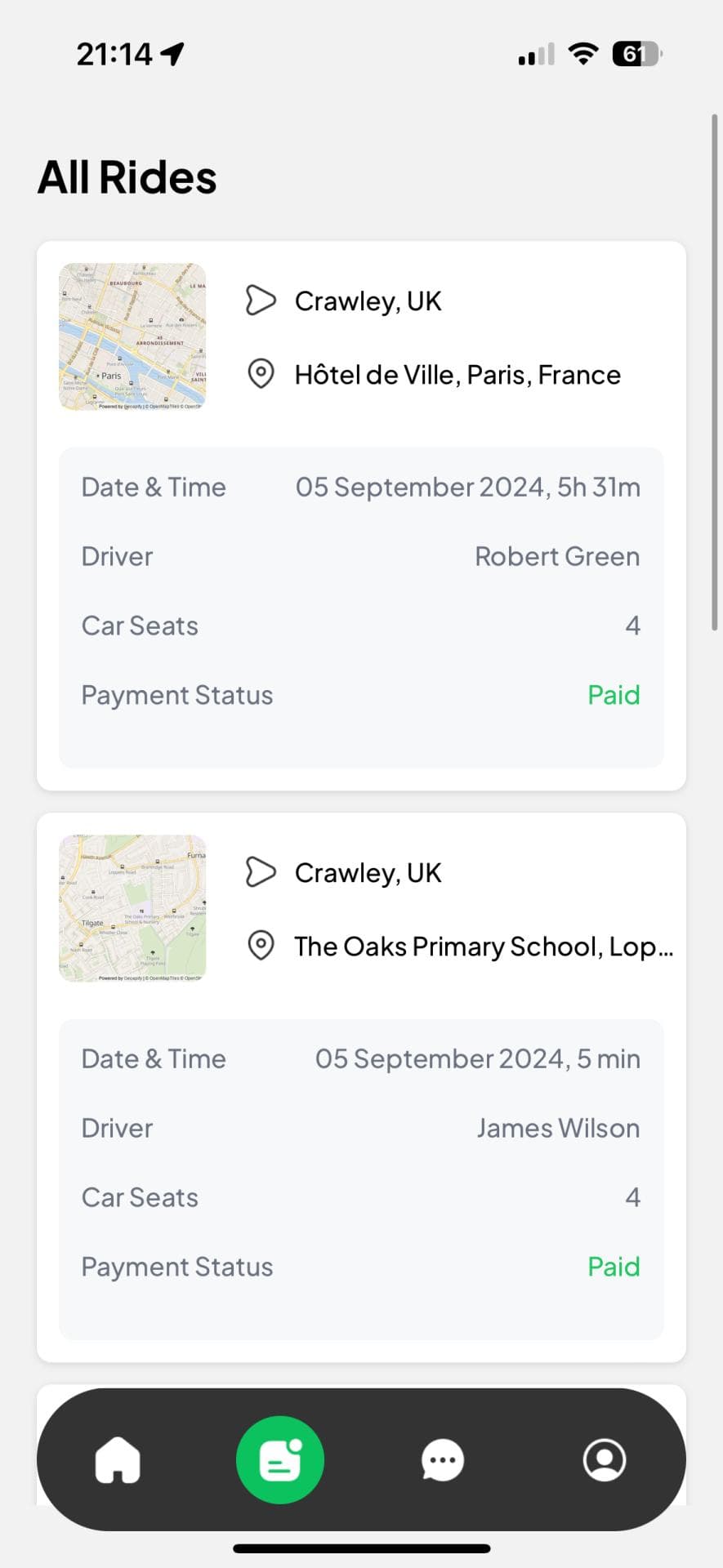The width and height of the screenshot is (723, 1568).
Task: Select The Oaks Primary School destination text
Action: pos(484,947)
